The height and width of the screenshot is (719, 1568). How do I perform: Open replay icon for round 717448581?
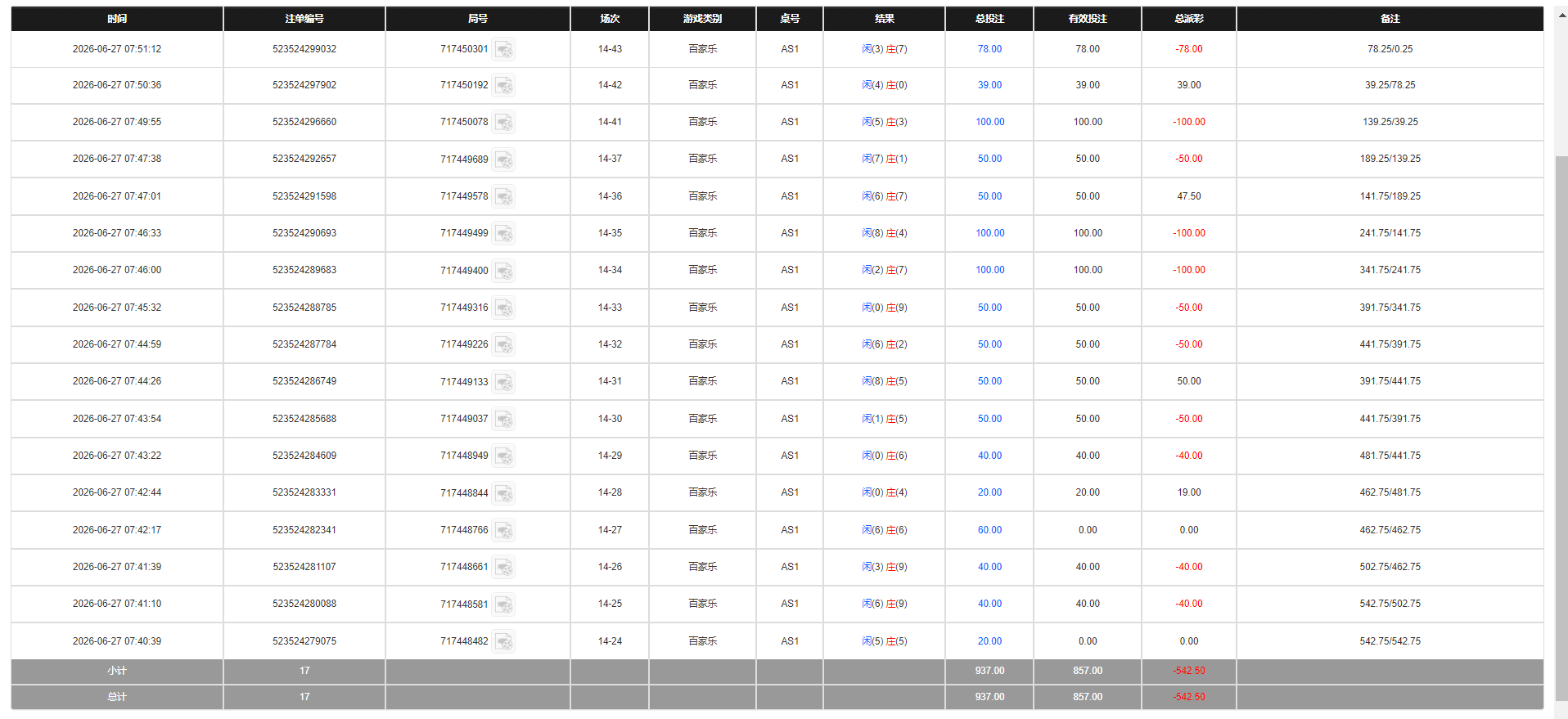[504, 604]
